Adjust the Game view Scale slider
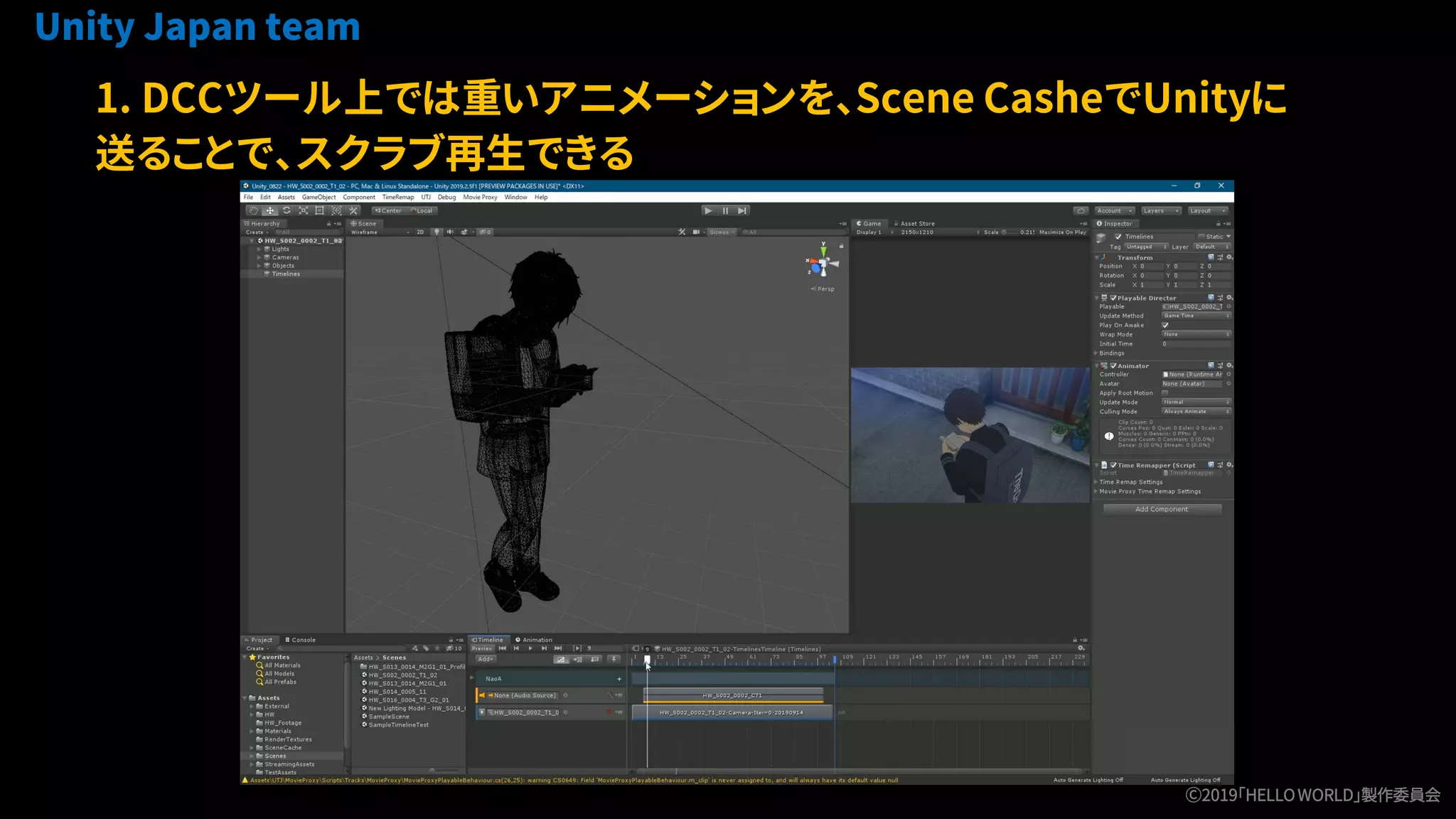 tap(1009, 232)
